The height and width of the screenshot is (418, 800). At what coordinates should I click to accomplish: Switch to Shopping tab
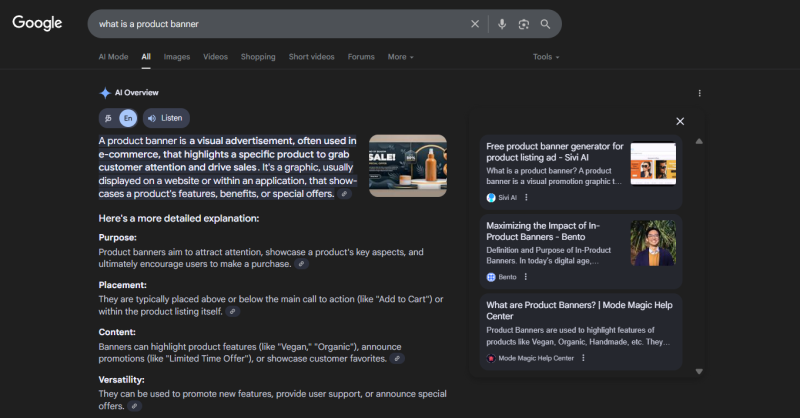click(x=258, y=57)
